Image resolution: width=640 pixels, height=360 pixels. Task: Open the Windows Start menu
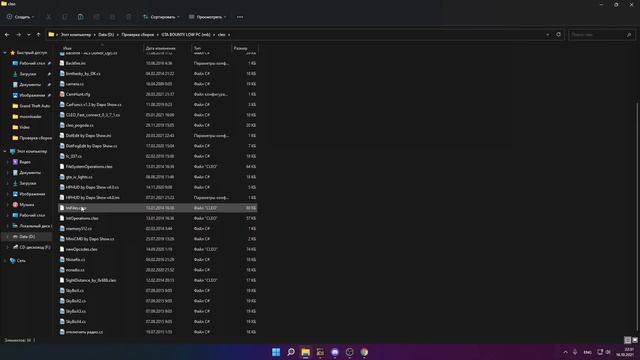pyautogui.click(x=276, y=352)
